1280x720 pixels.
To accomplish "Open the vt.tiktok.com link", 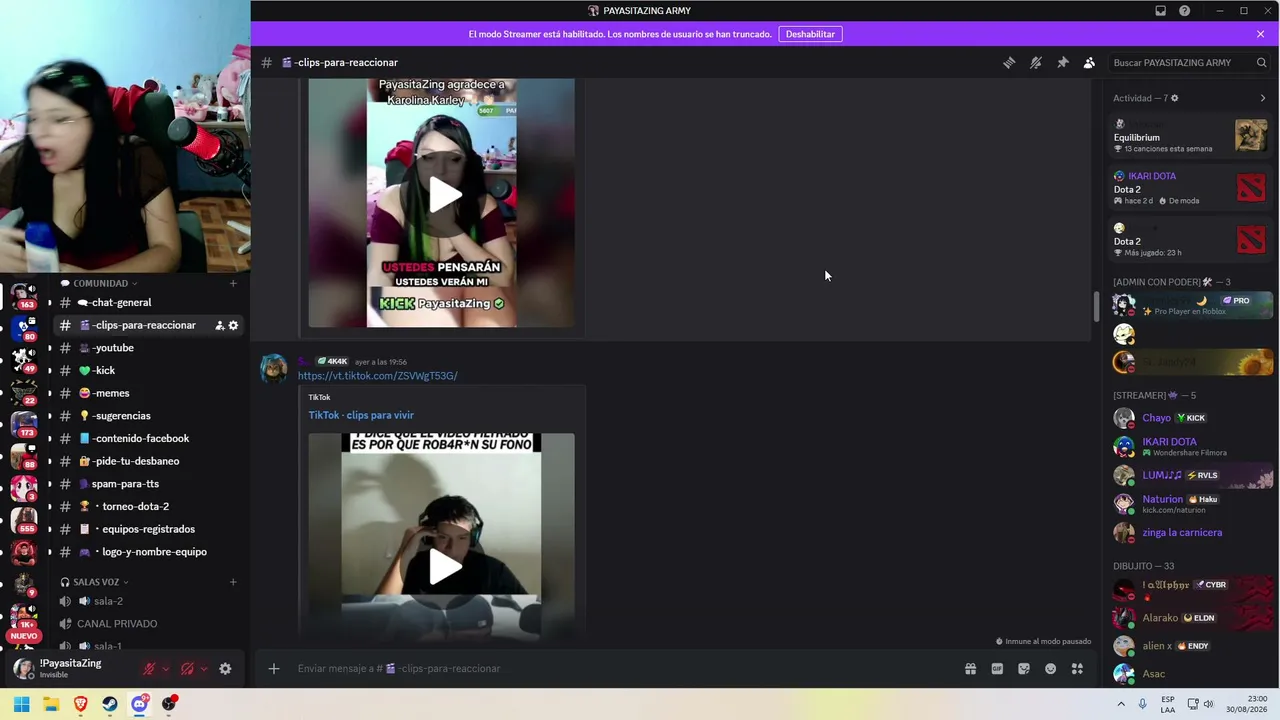I will click(377, 376).
